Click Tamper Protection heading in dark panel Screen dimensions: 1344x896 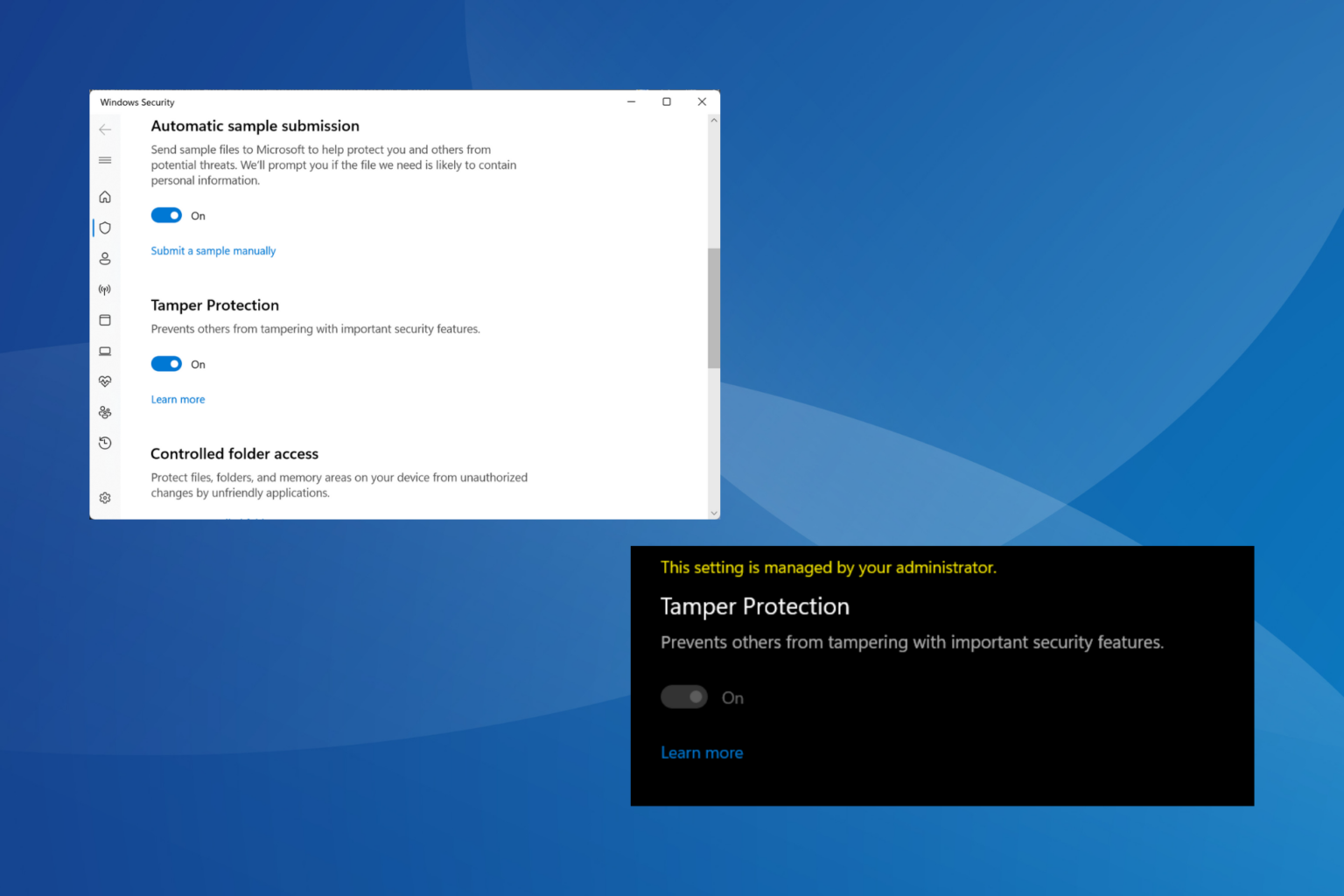click(755, 606)
